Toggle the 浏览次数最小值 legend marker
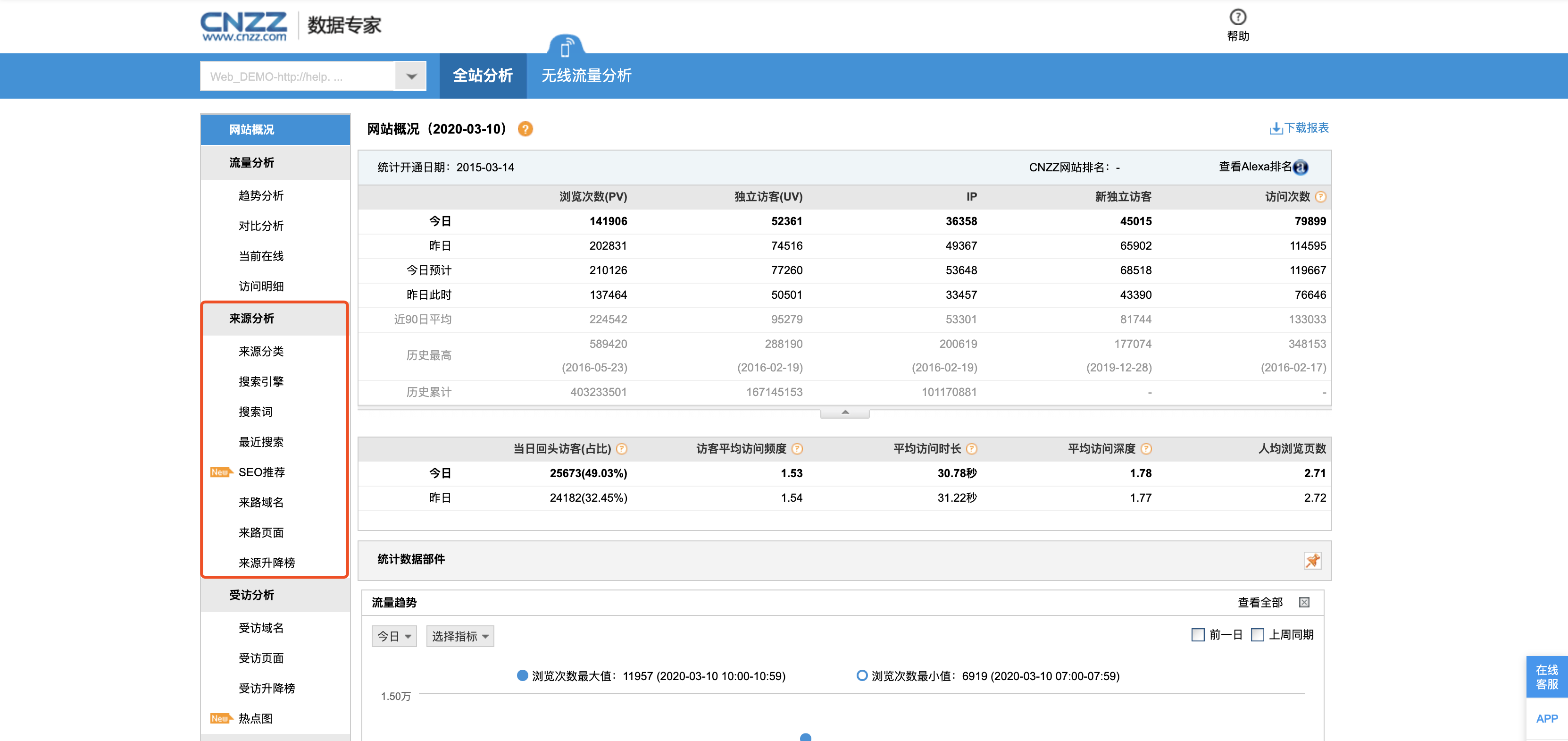The height and width of the screenshot is (741, 1568). [861, 675]
